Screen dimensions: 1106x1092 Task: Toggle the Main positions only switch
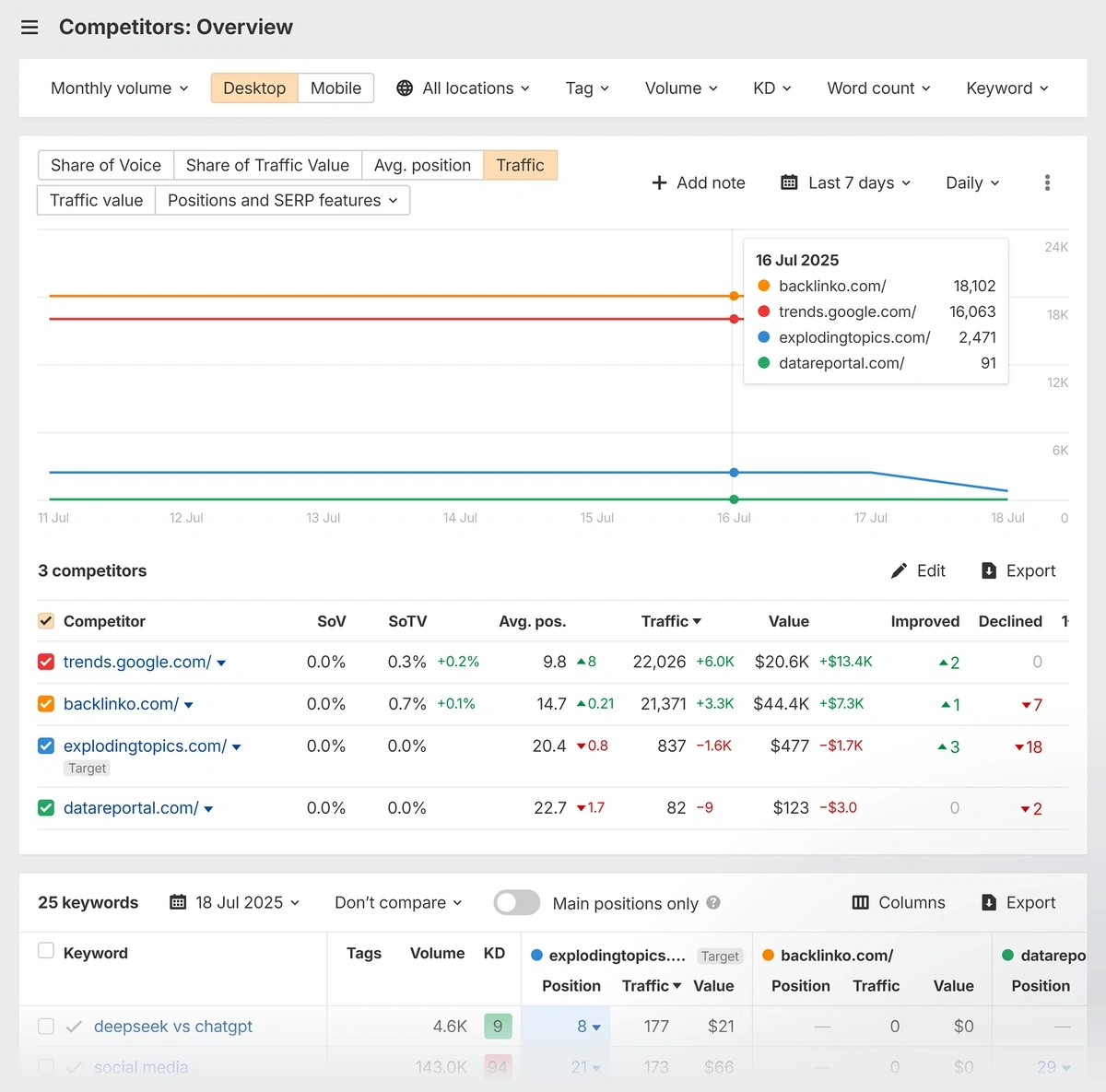(517, 902)
